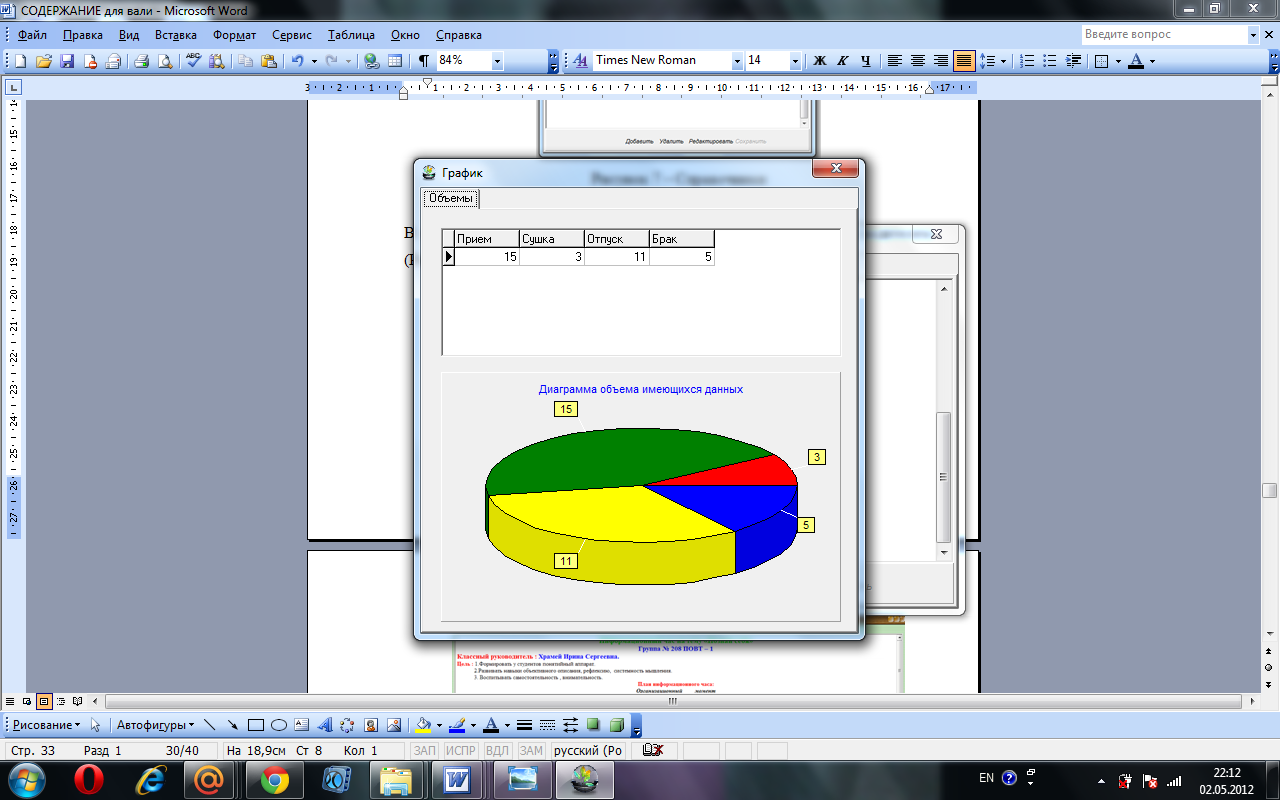Open the Автофигуры dropdown
1280x800 pixels.
pyautogui.click(x=157, y=725)
